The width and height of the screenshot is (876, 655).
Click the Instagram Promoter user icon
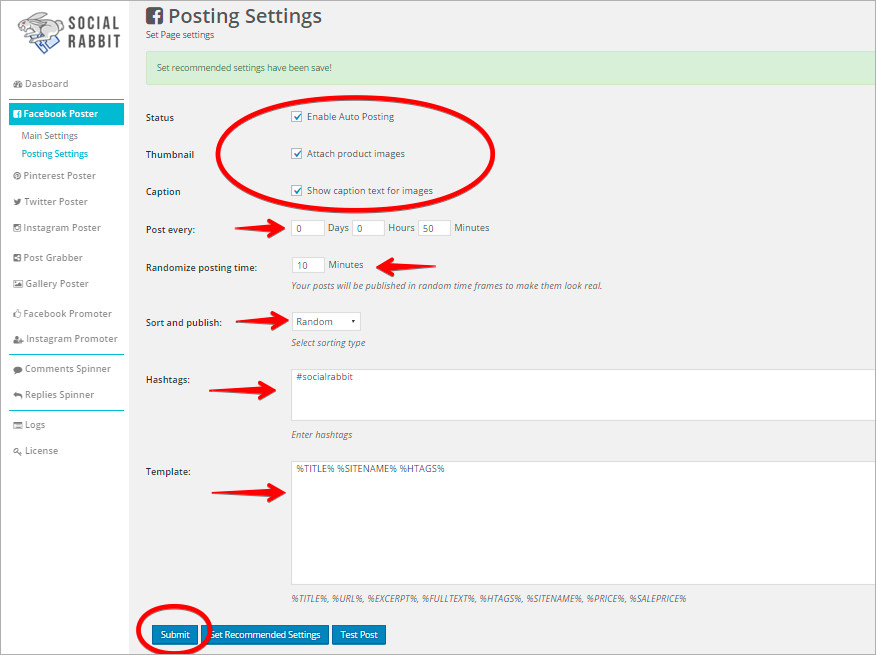[18, 339]
